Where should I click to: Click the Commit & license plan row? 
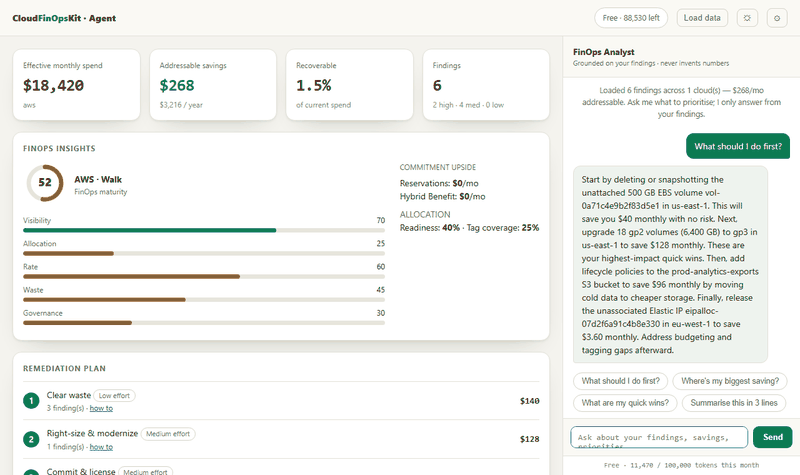click(281, 468)
